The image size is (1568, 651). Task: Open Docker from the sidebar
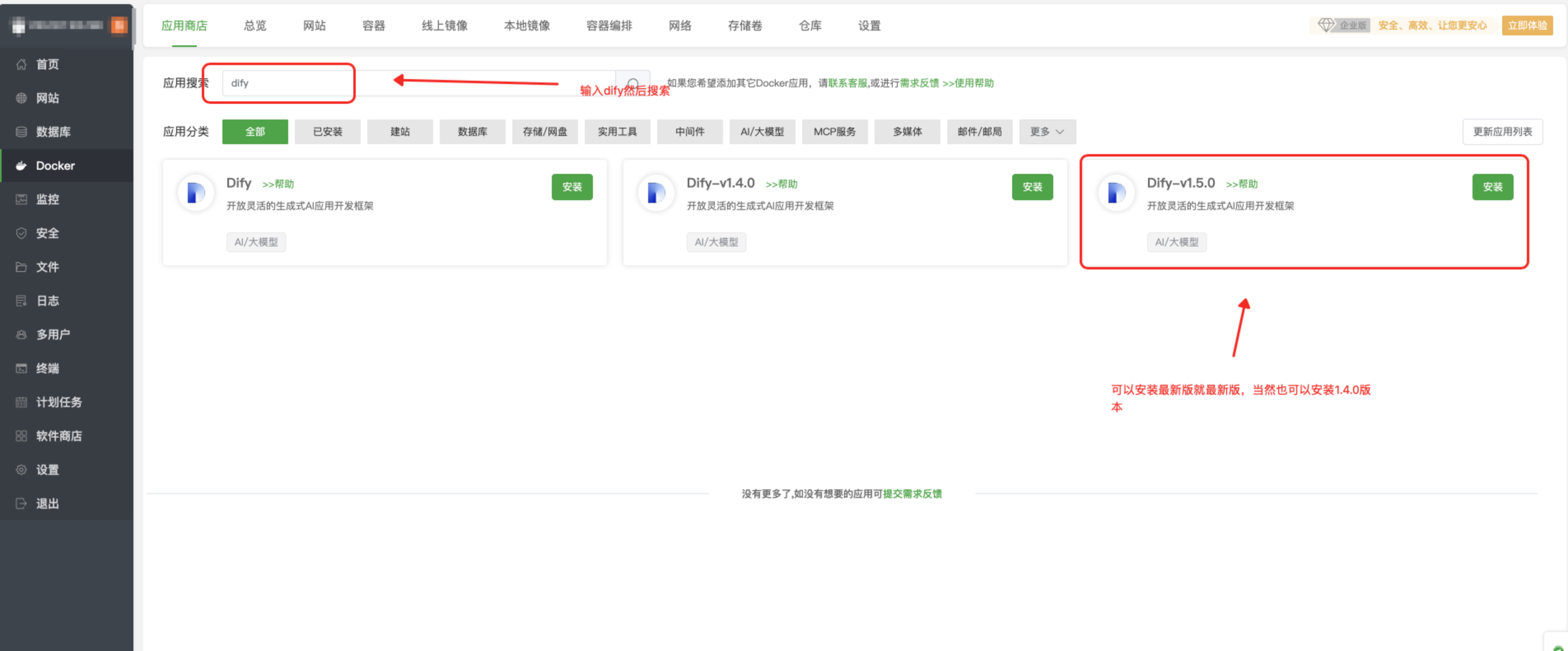(55, 166)
